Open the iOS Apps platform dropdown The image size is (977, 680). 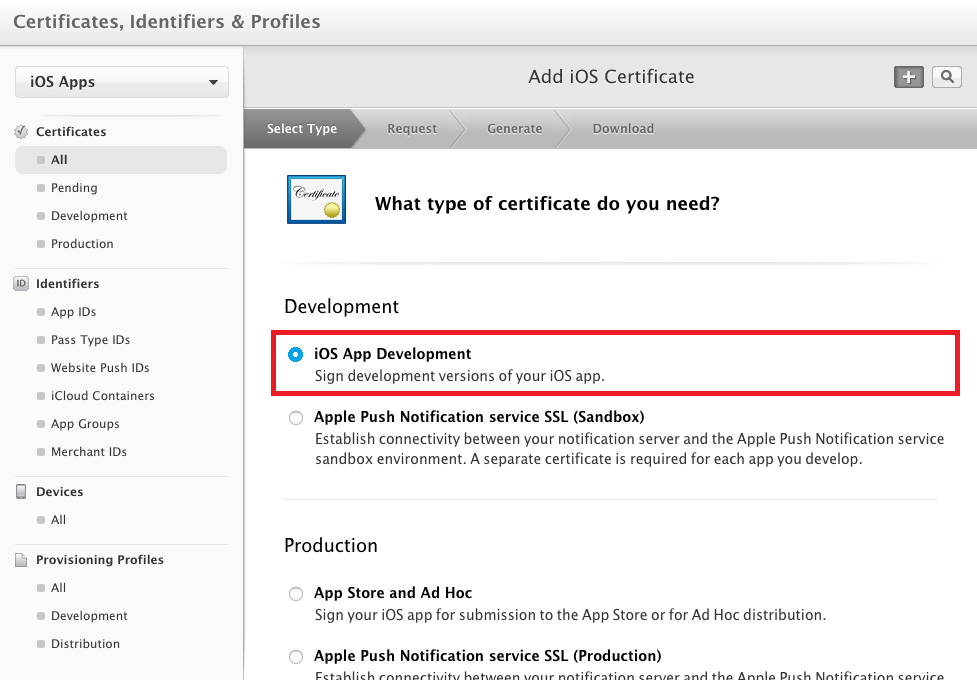pyautogui.click(x=122, y=82)
